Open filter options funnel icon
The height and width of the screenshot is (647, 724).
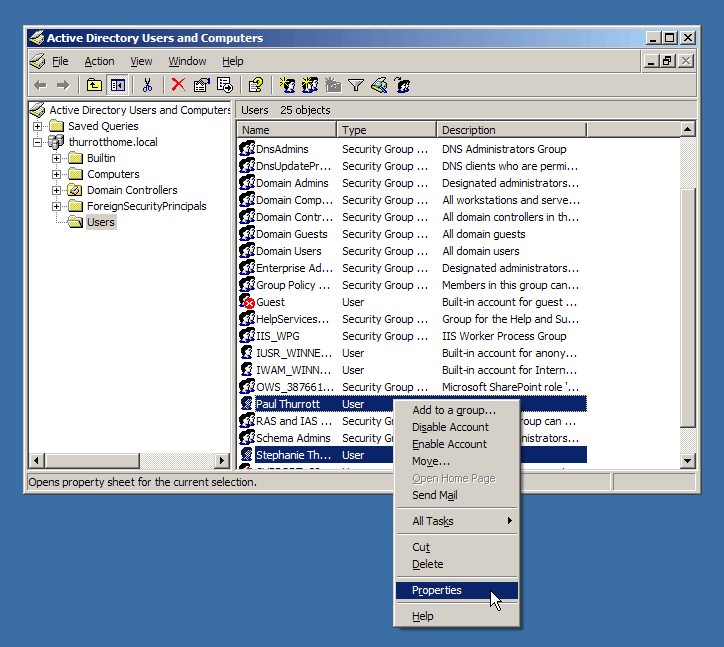click(x=356, y=85)
